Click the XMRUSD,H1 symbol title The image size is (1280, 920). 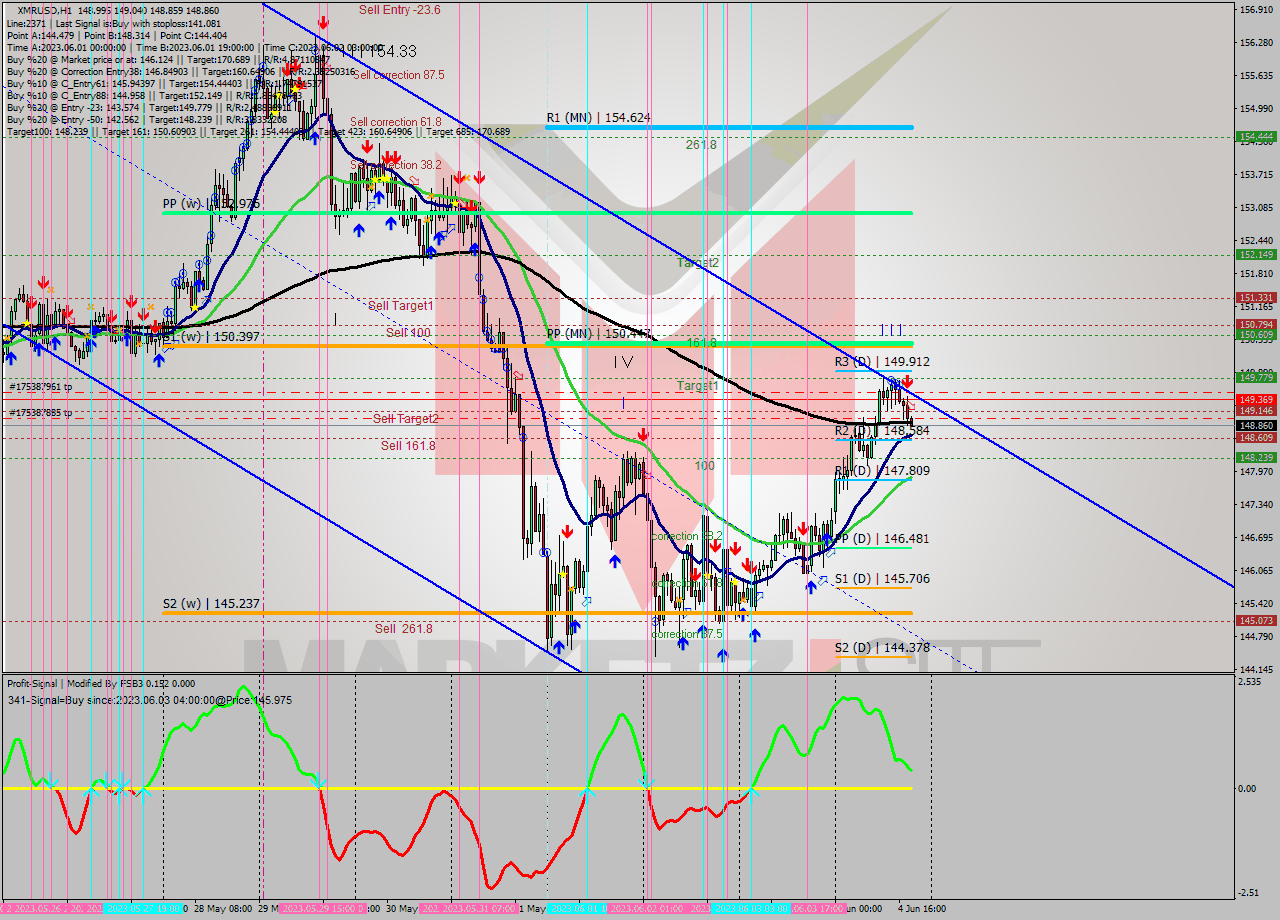(x=45, y=10)
